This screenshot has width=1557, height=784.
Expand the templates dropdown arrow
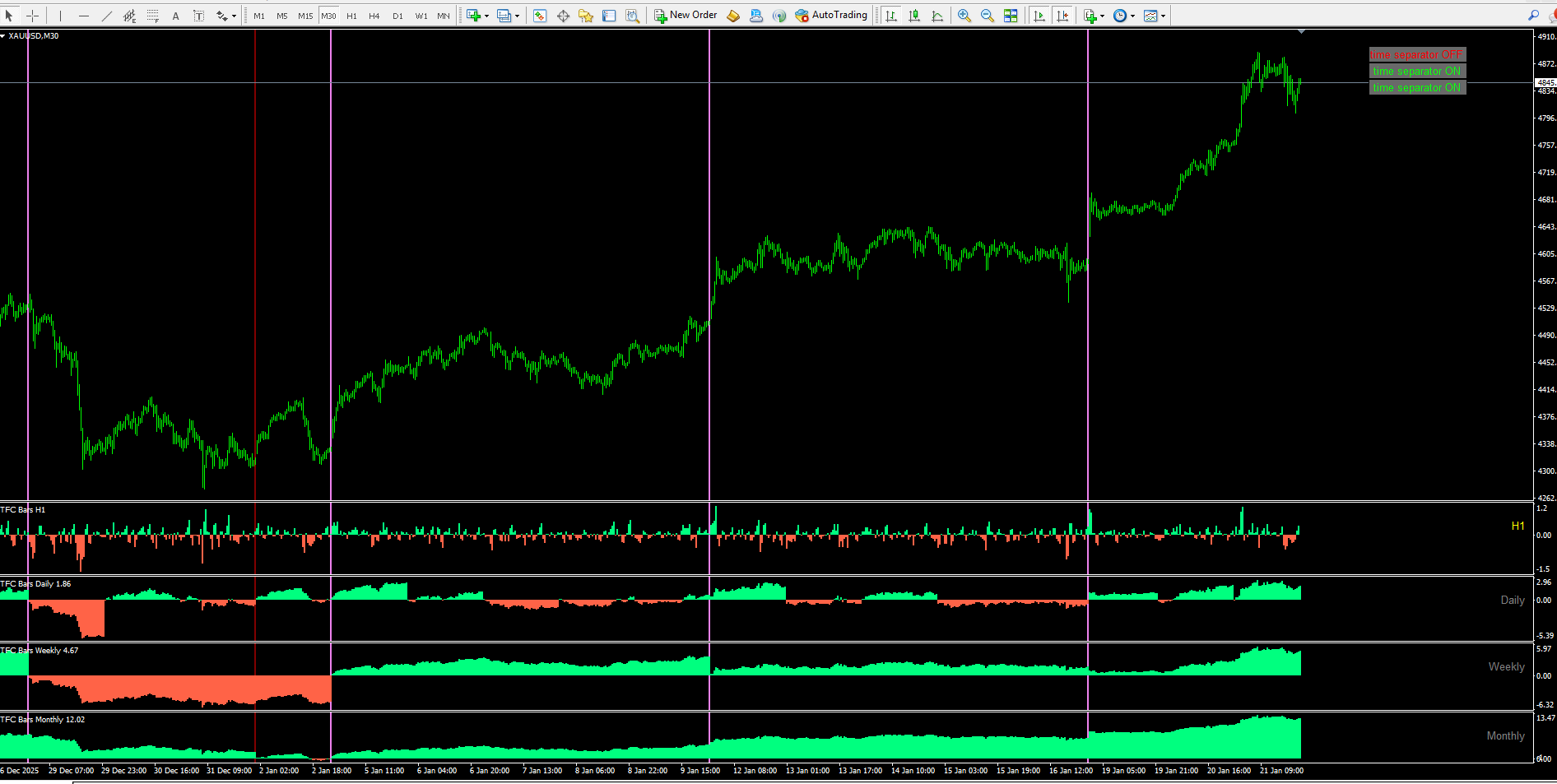[1164, 16]
